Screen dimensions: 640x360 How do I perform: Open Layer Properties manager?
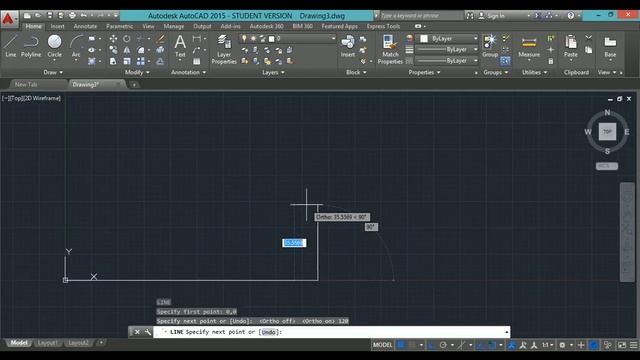point(224,49)
